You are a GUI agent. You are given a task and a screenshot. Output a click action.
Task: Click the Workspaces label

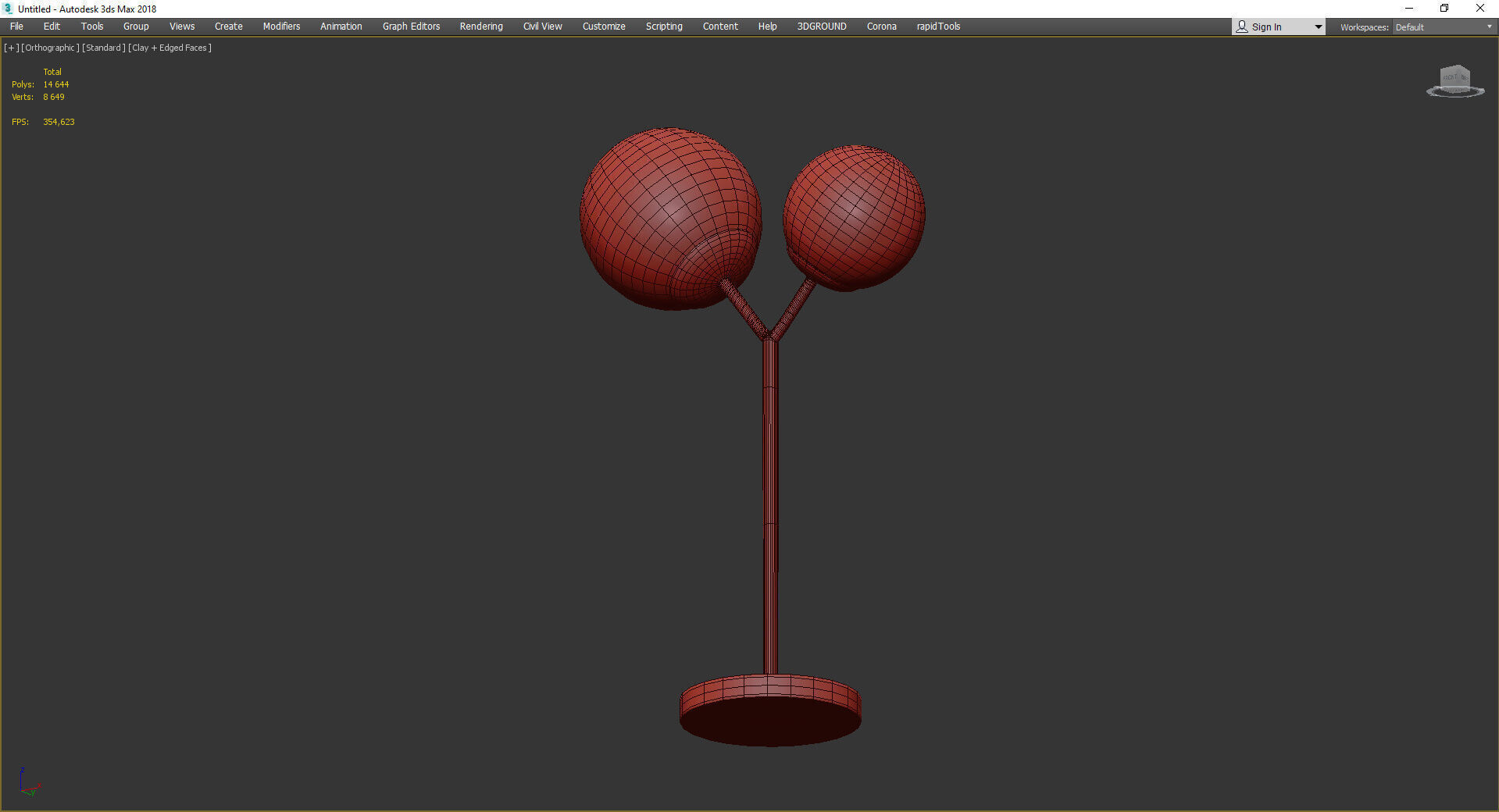pos(1365,27)
